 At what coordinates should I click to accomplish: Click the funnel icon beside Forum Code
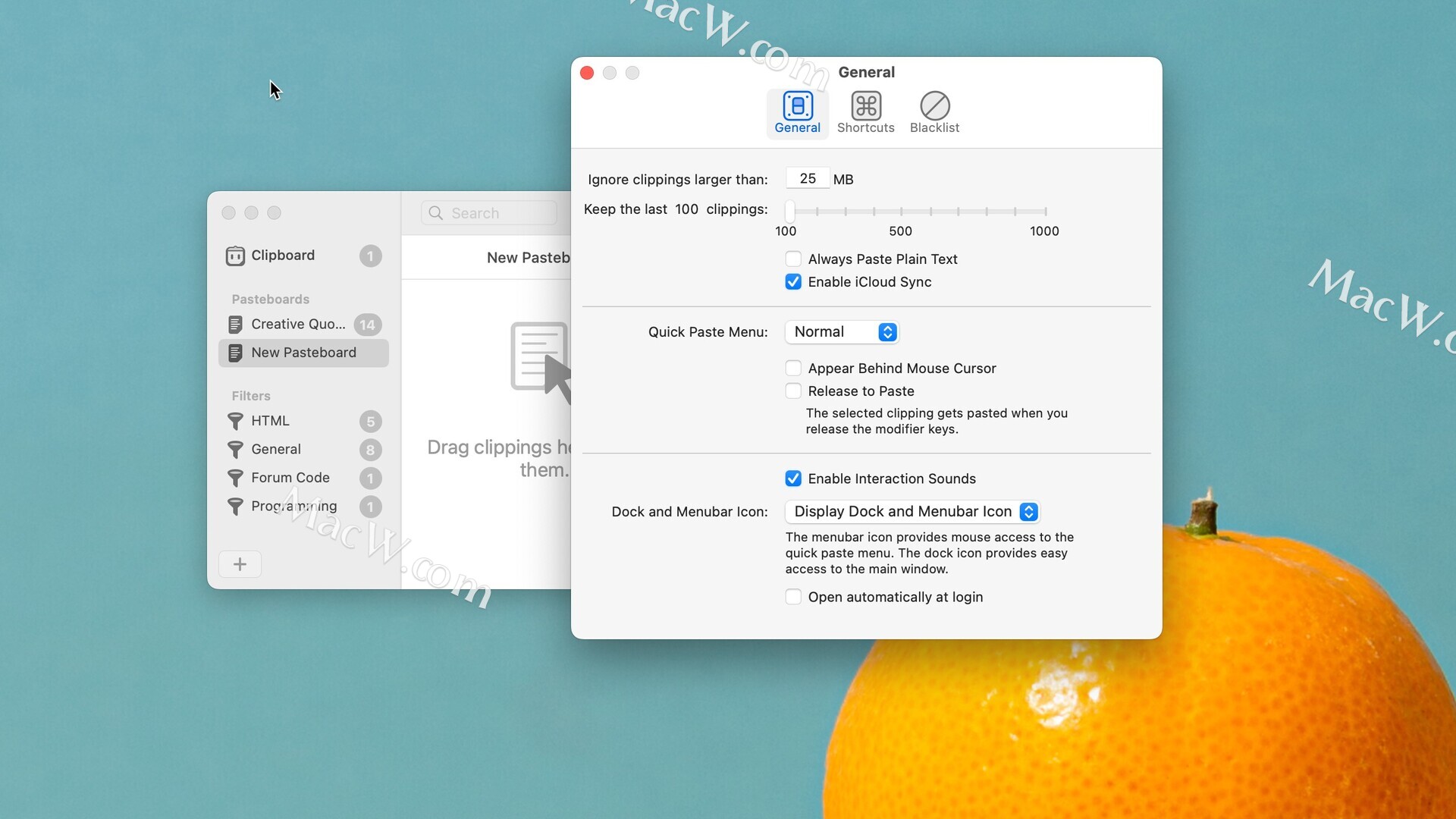click(x=235, y=478)
